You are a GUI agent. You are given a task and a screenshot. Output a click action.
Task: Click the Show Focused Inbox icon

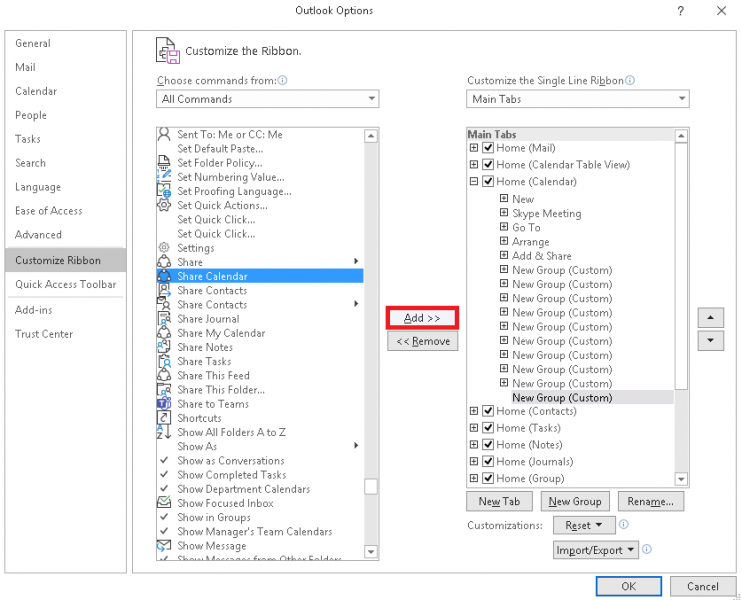click(x=164, y=503)
